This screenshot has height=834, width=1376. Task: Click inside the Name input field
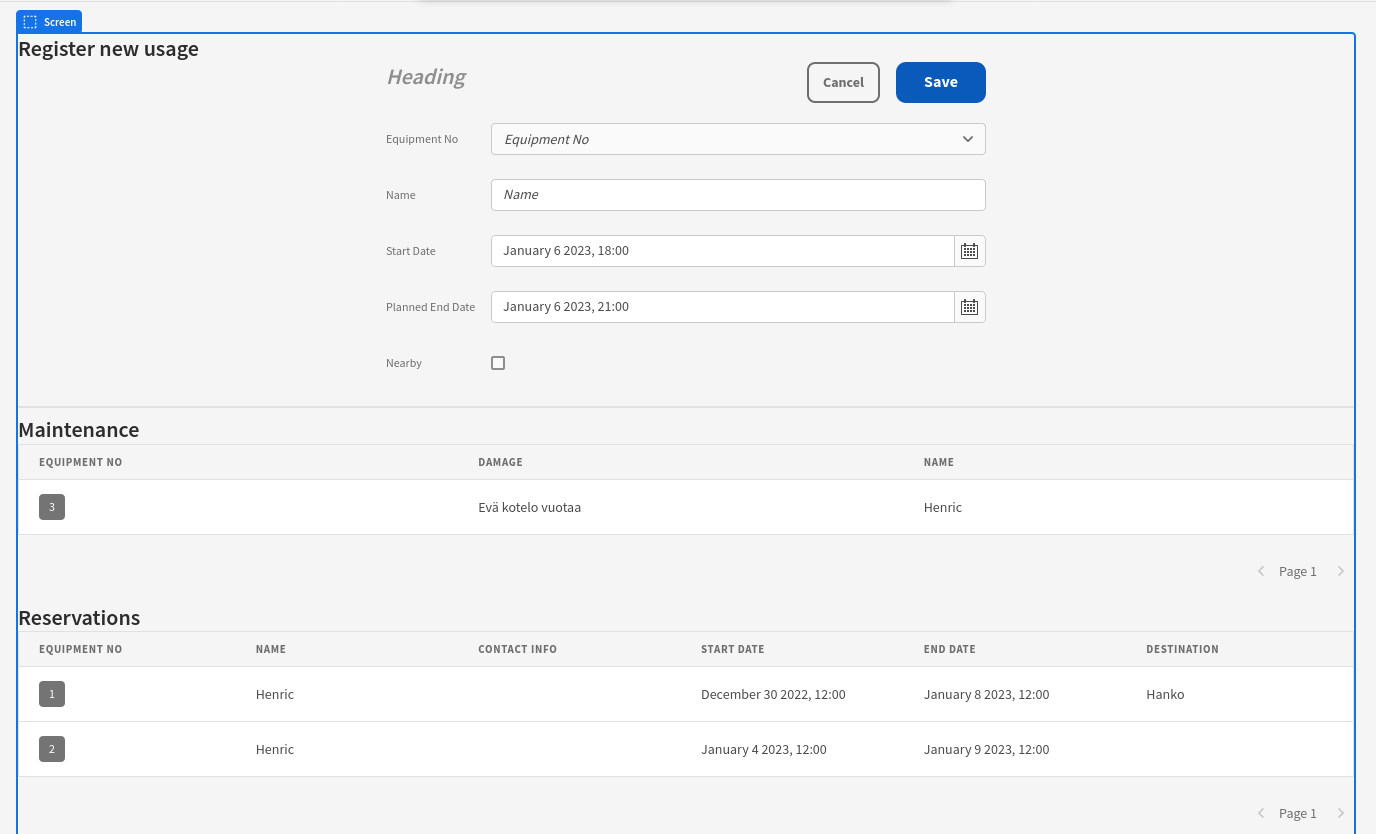738,194
